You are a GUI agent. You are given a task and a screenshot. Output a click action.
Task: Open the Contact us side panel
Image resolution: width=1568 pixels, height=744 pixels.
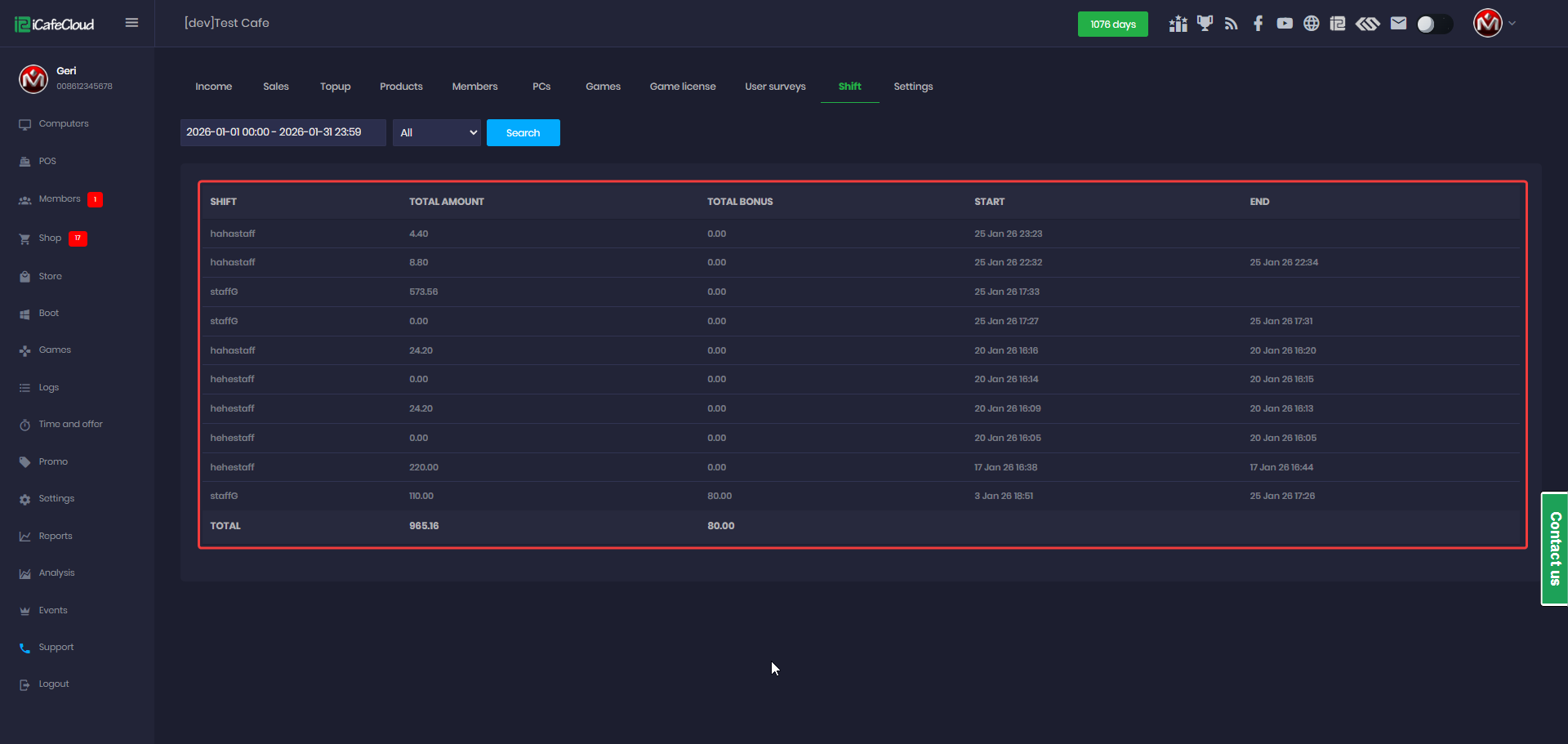pyautogui.click(x=1554, y=548)
